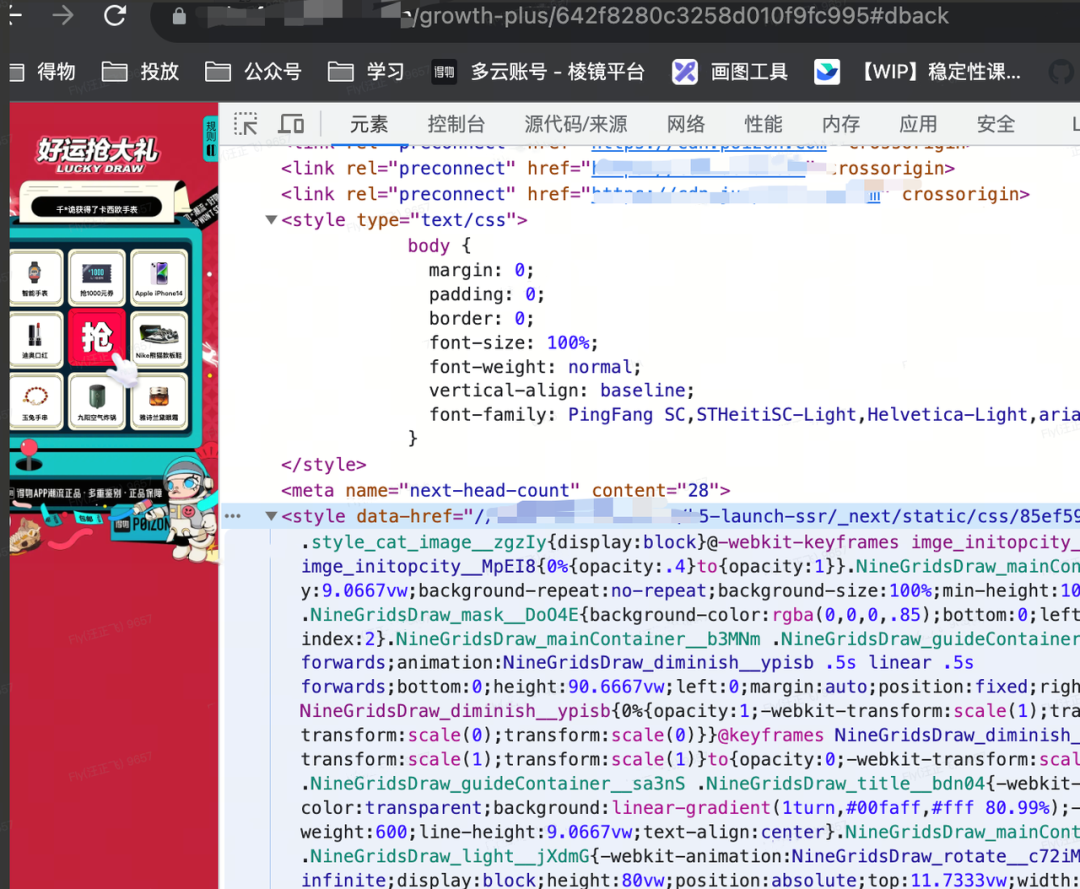Screen dimensions: 1080x889
Task: Open 【WIP】稳定性课 bookmark
Action: (x=917, y=72)
